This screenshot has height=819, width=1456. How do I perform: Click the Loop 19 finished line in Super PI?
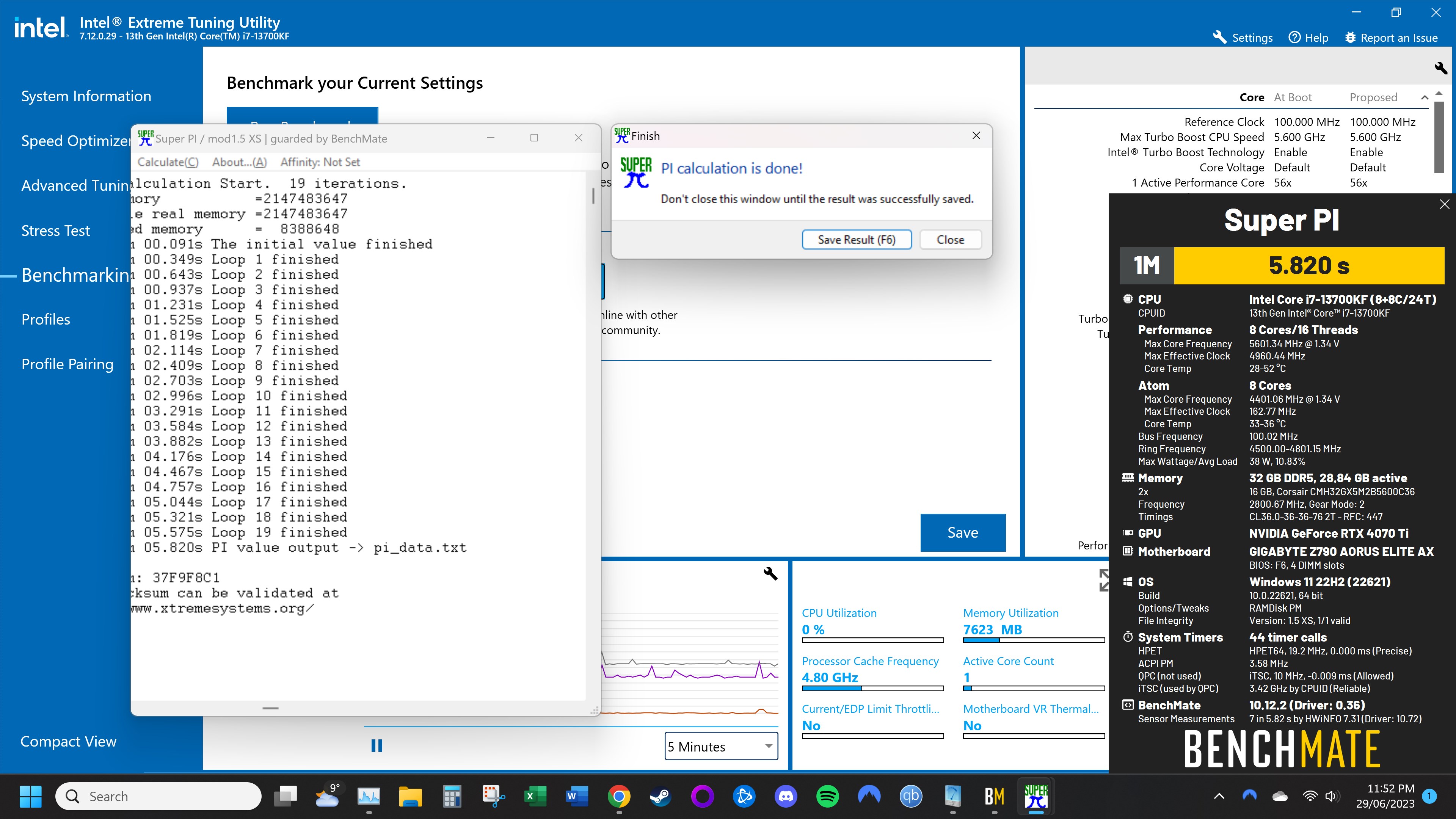click(240, 532)
